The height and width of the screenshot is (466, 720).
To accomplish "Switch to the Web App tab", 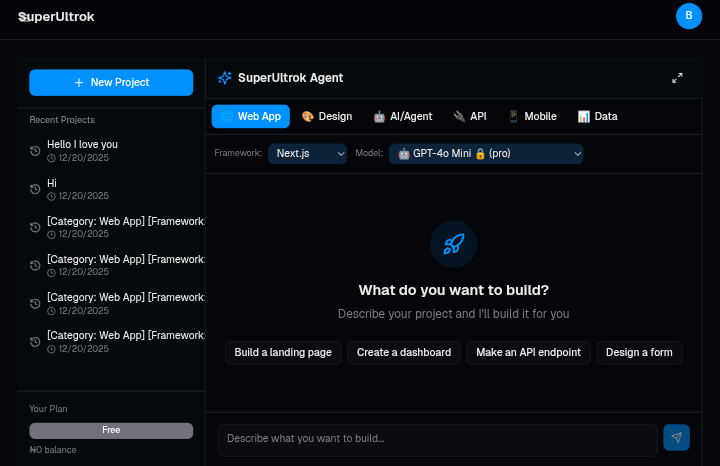I will click(x=251, y=117).
